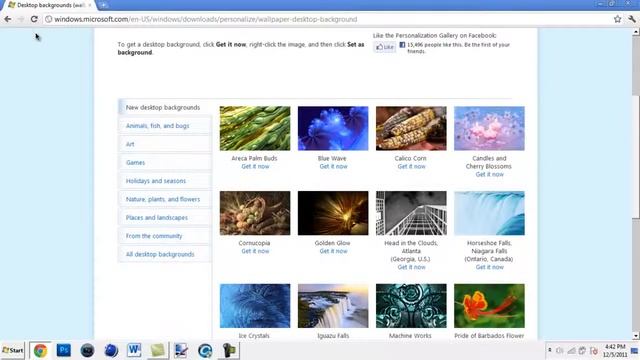
Task: Click Get it now under Horseshoe Falls
Action: click(x=489, y=267)
